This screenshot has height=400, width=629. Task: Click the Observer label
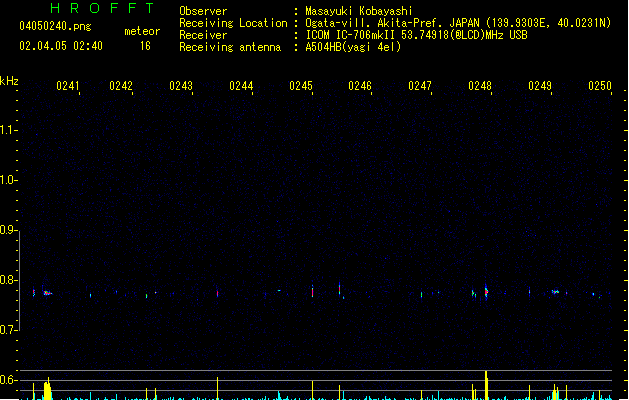[203, 11]
